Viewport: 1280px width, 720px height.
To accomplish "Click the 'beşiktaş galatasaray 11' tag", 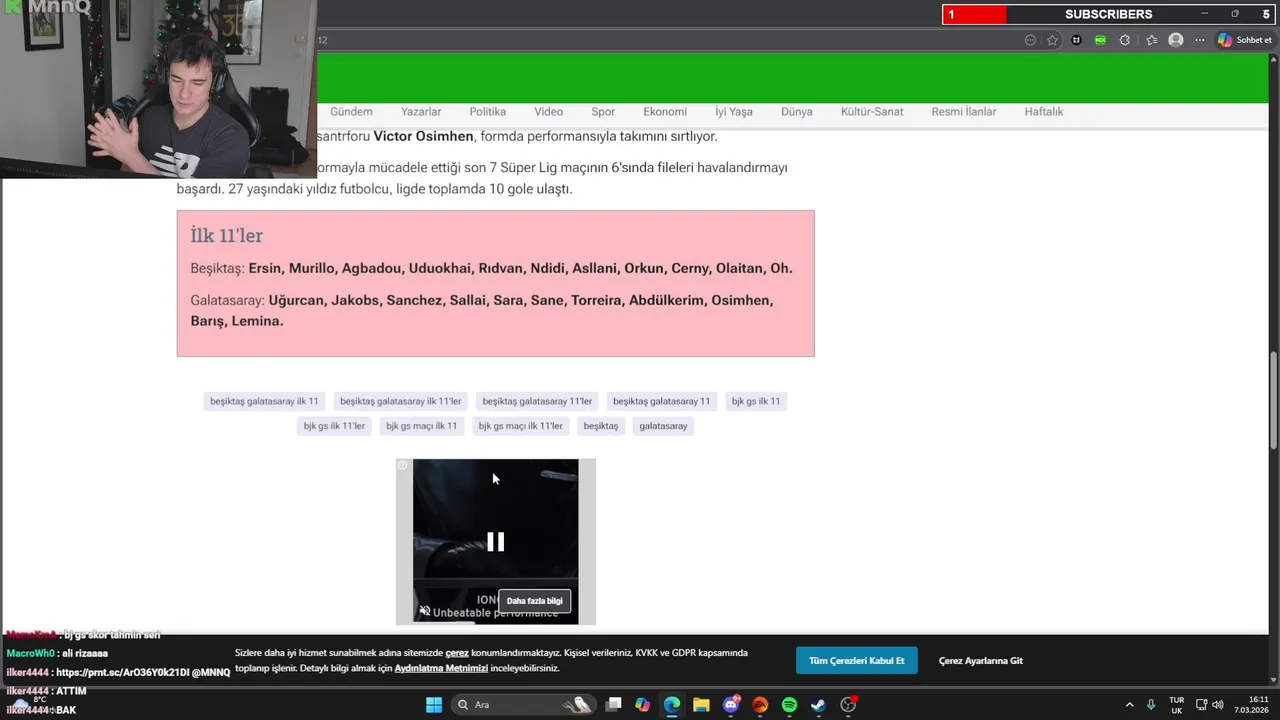I will tap(662, 401).
